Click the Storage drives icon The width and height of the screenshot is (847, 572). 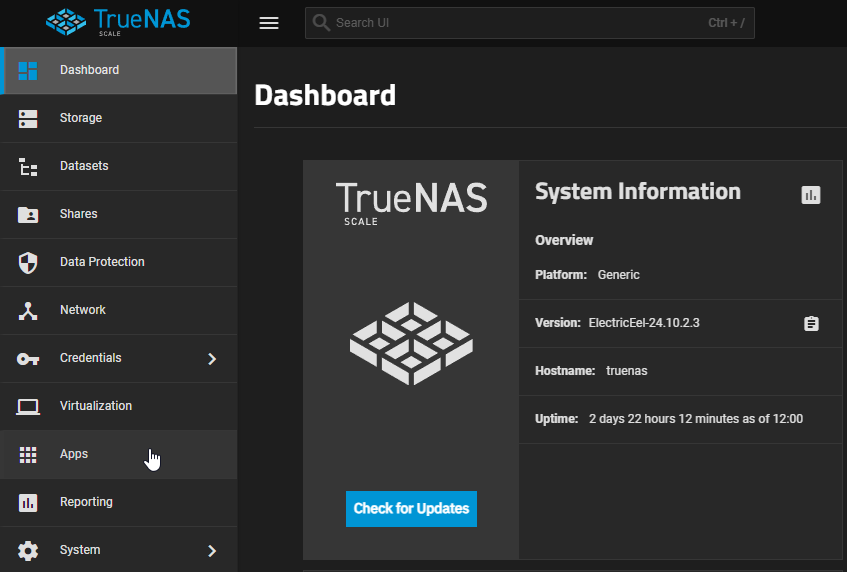(28, 118)
